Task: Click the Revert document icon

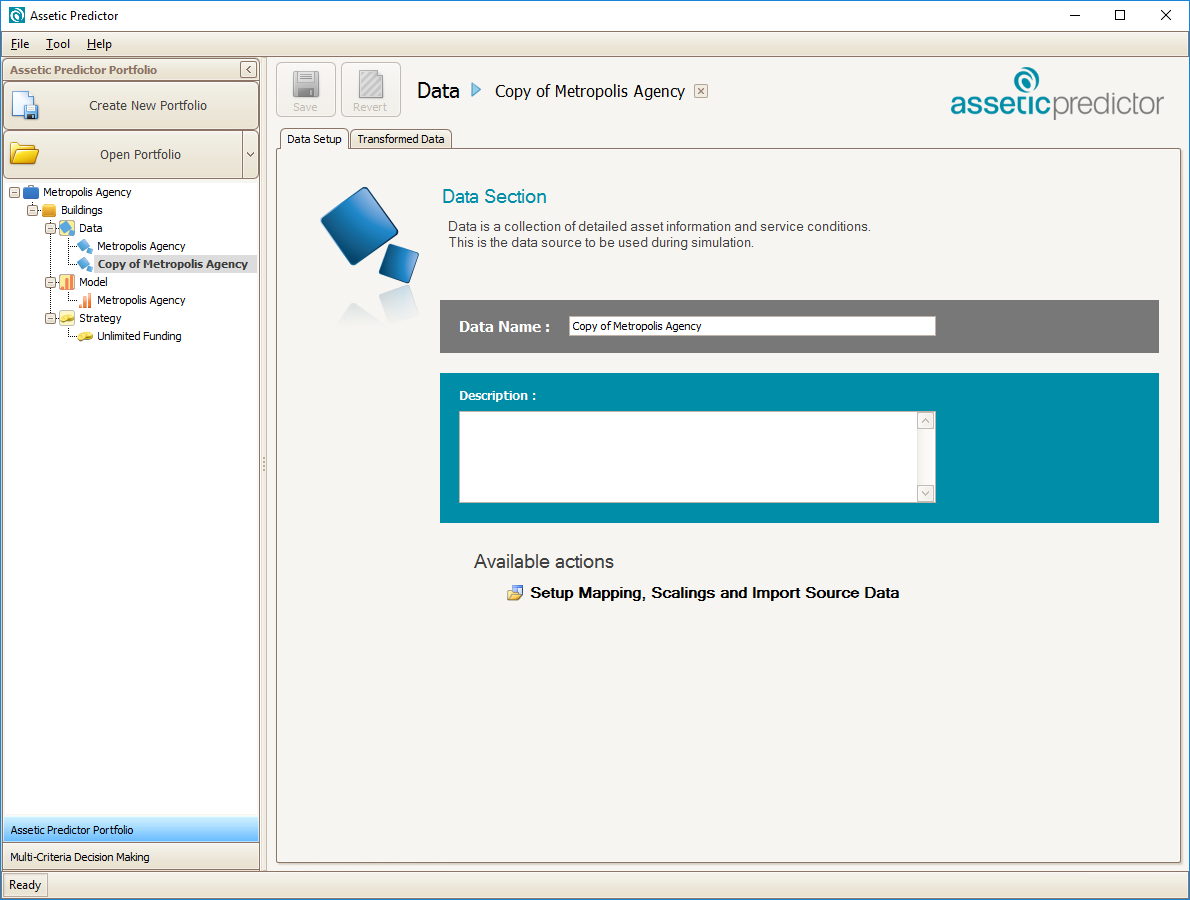Action: (x=371, y=84)
